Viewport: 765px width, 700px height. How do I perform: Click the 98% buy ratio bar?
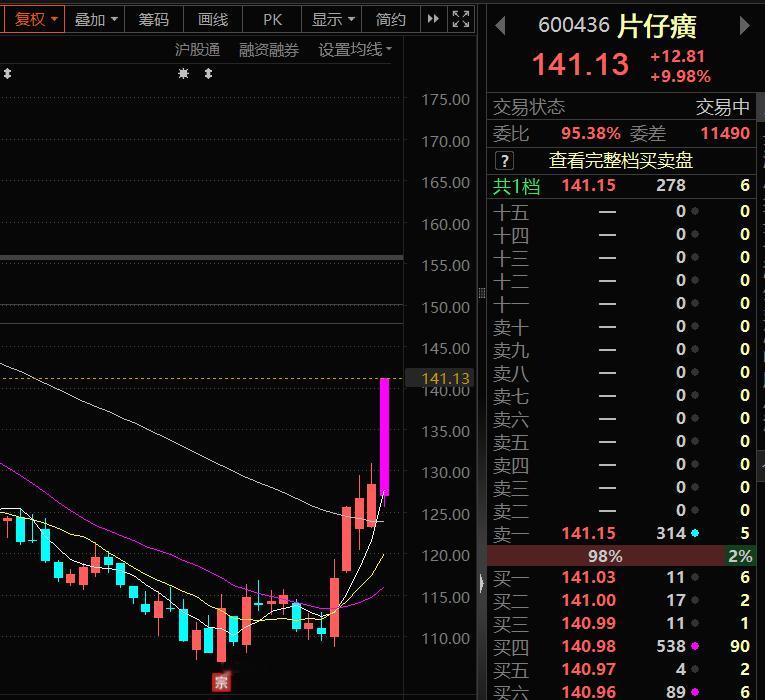(605, 556)
